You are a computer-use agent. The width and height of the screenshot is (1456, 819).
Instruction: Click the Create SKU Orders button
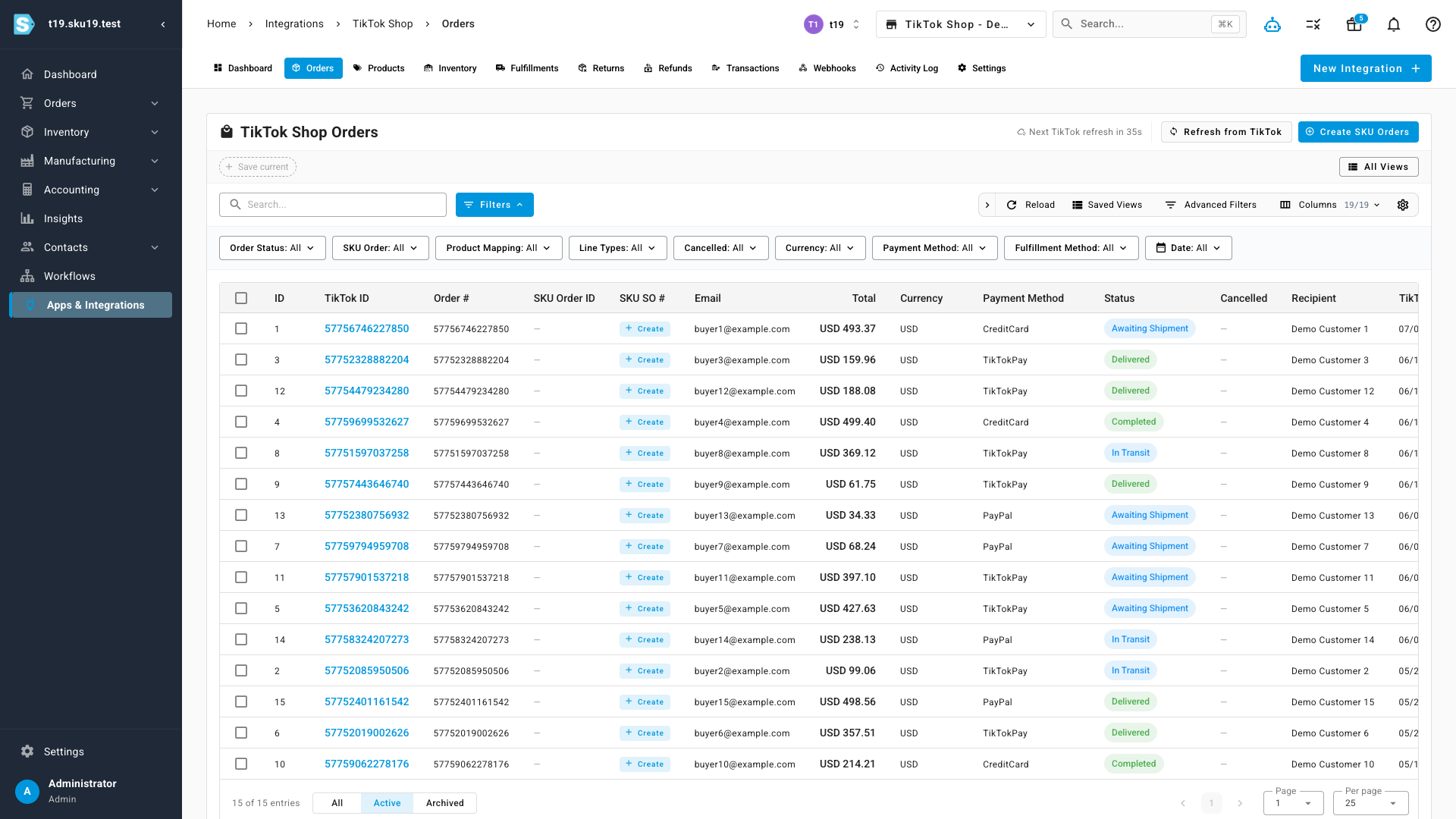[x=1358, y=132]
